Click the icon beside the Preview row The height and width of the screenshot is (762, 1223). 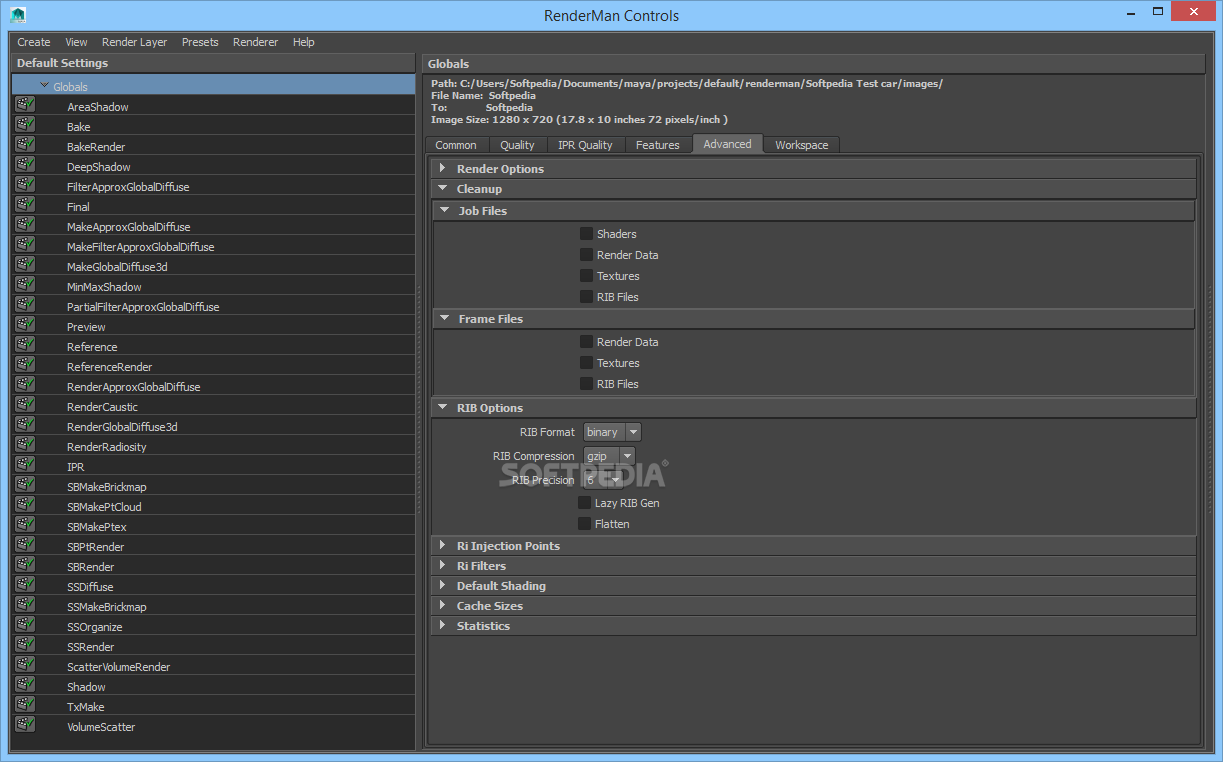coord(25,325)
